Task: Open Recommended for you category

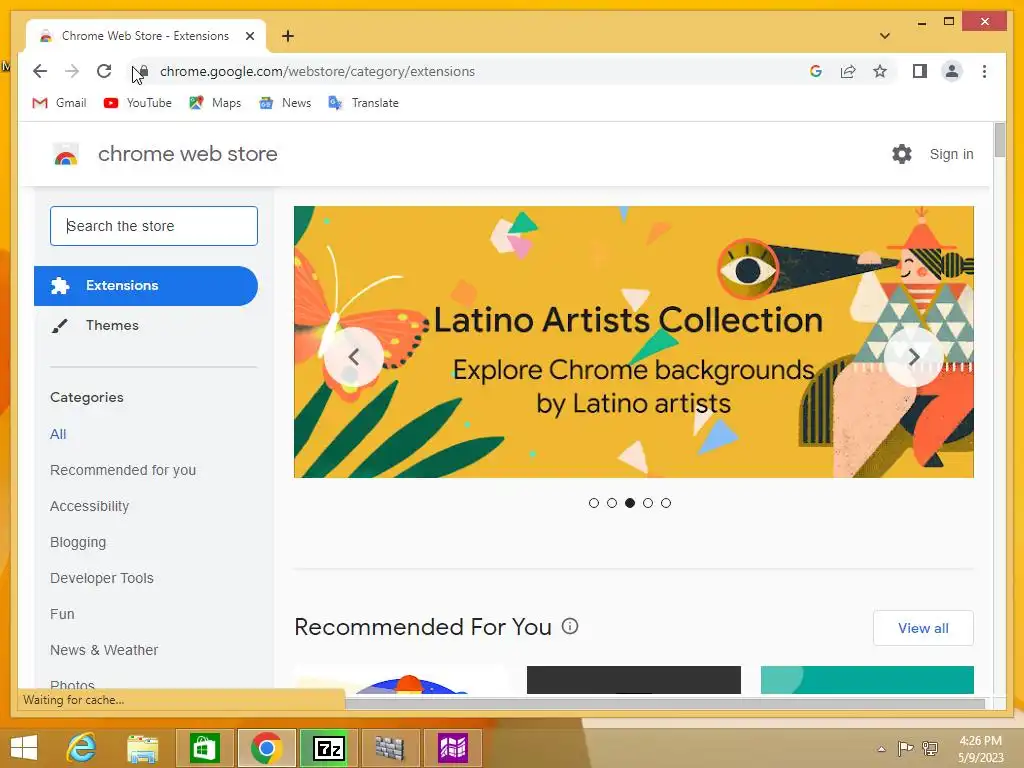Action: click(123, 470)
